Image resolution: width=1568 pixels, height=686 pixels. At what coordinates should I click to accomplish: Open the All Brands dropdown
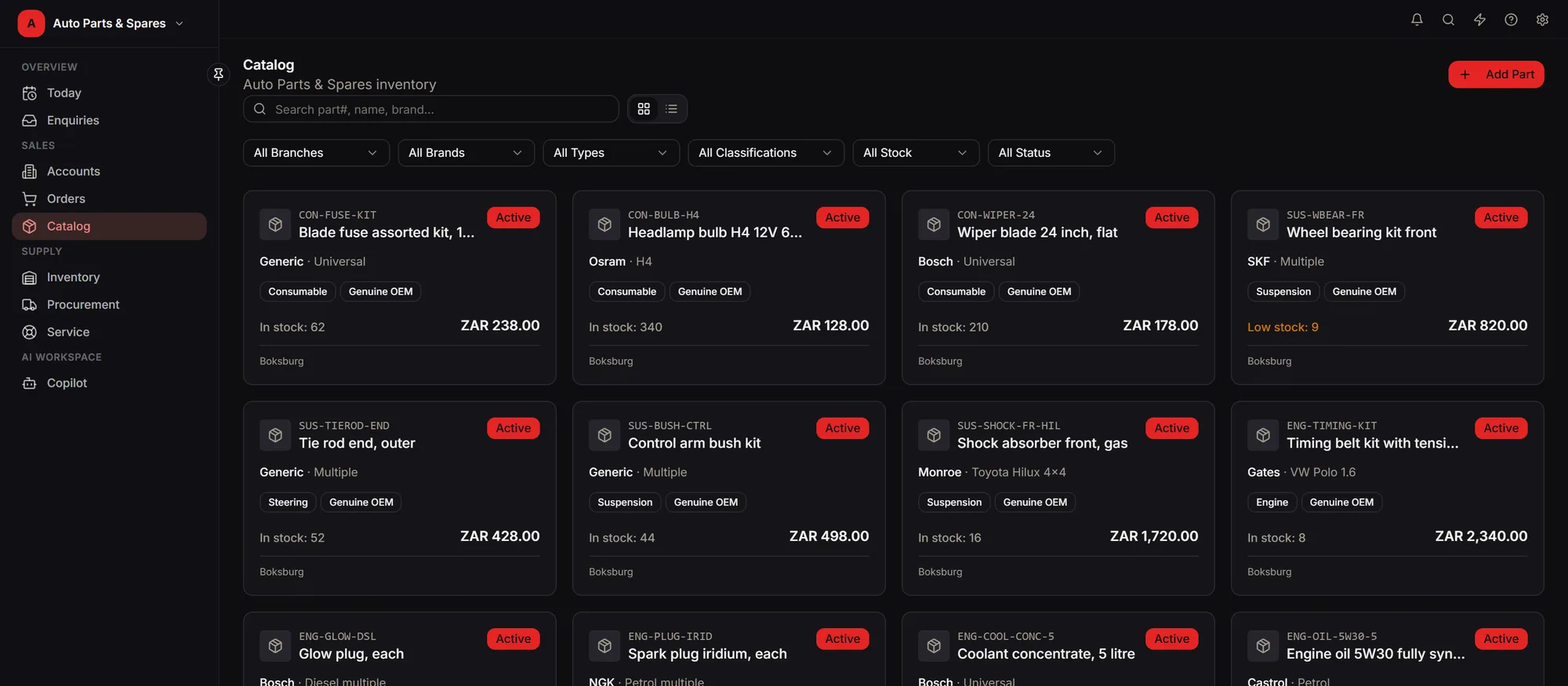pyautogui.click(x=466, y=153)
